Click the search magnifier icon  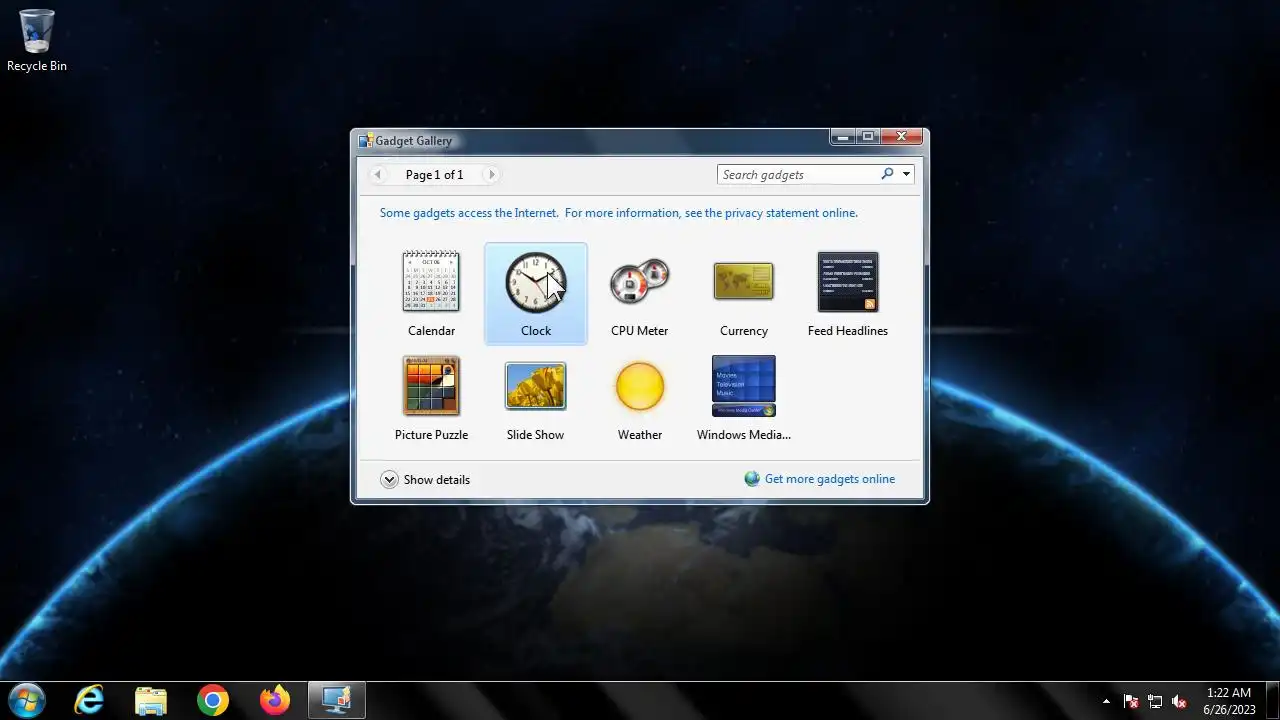pyautogui.click(x=887, y=174)
